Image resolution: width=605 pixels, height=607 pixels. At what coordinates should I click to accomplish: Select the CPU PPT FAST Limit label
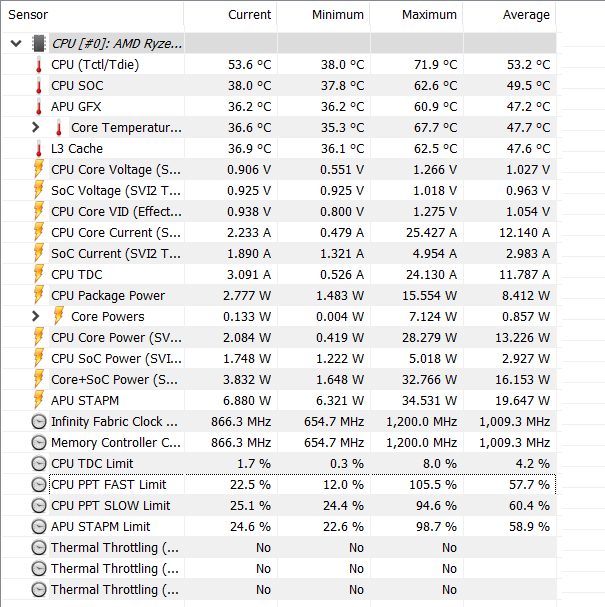(x=108, y=485)
